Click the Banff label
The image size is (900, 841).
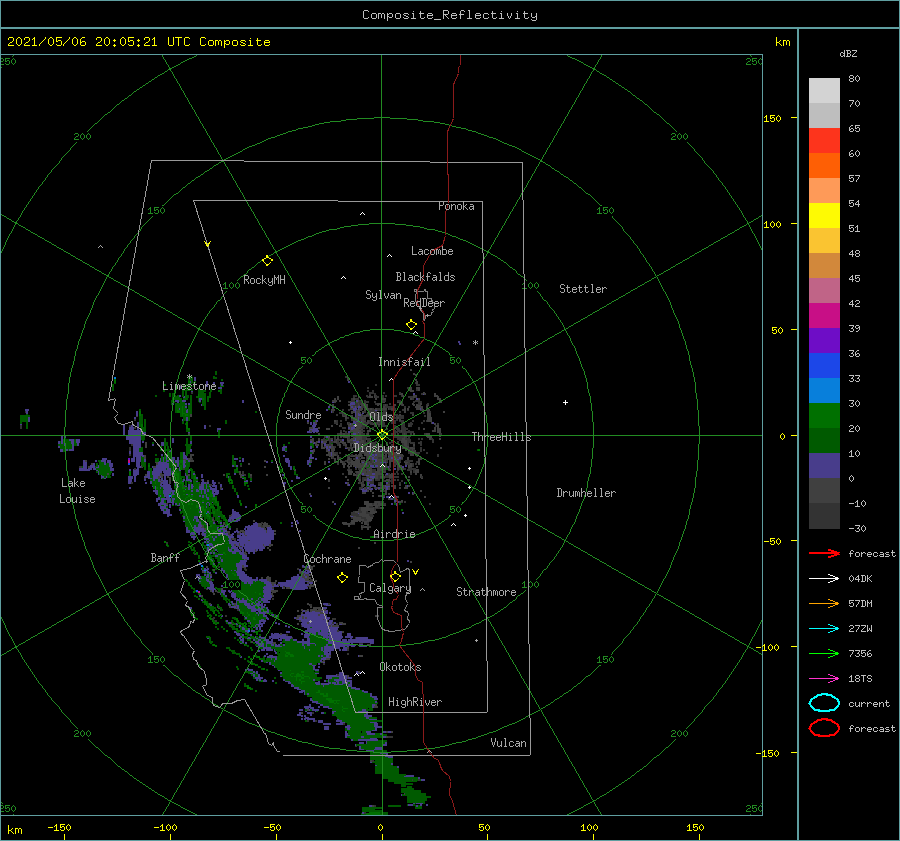click(x=165, y=557)
